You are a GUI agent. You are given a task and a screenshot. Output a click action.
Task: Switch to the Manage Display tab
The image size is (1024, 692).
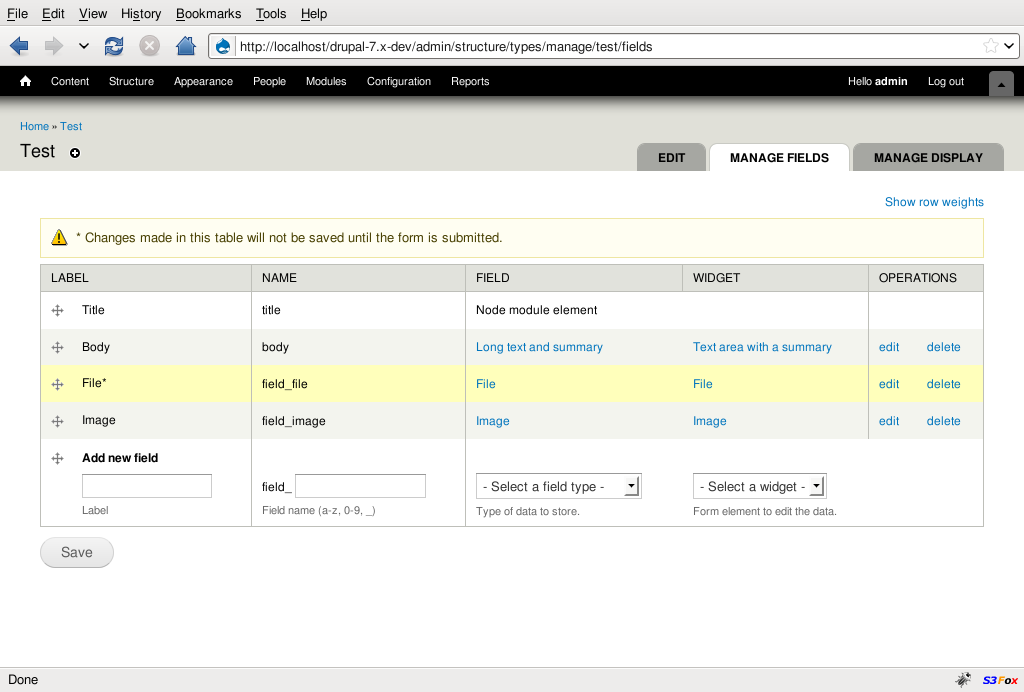927,158
